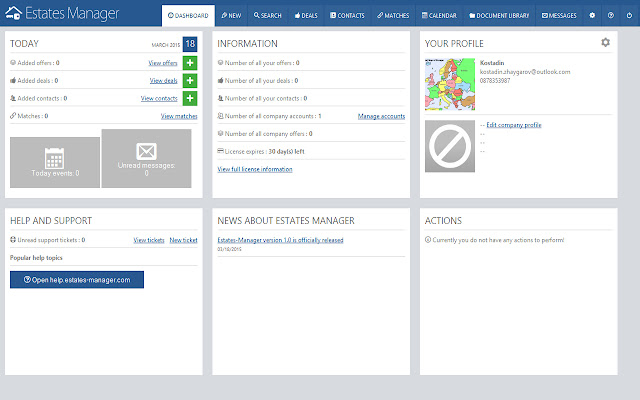Click the green plus next to View offers
Image resolution: width=640 pixels, height=400 pixels.
click(190, 63)
